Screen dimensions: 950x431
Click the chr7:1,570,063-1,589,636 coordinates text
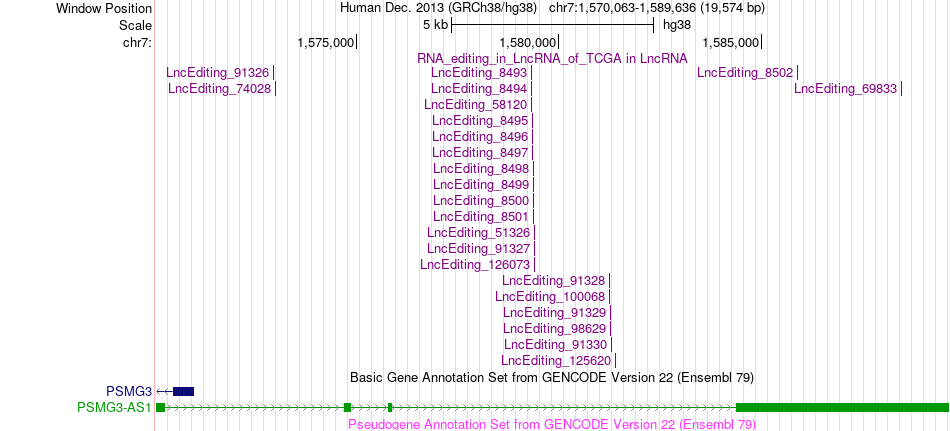(657, 8)
